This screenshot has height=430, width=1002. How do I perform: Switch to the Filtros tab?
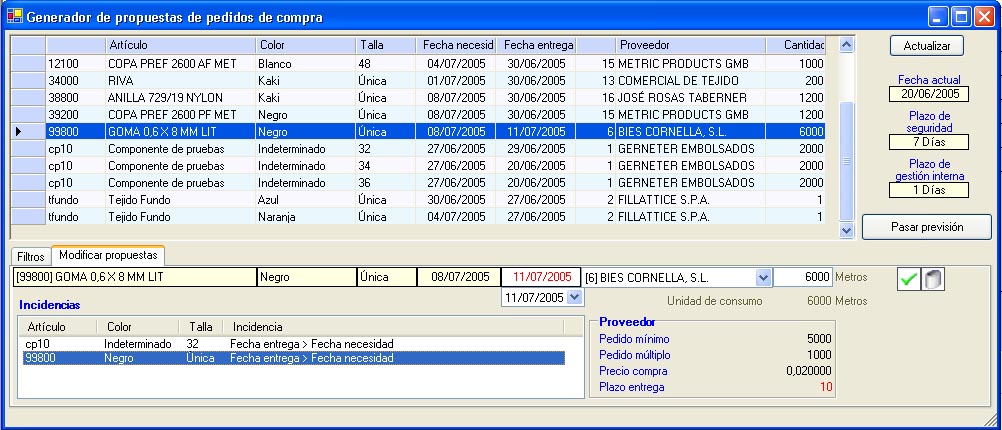(30, 257)
